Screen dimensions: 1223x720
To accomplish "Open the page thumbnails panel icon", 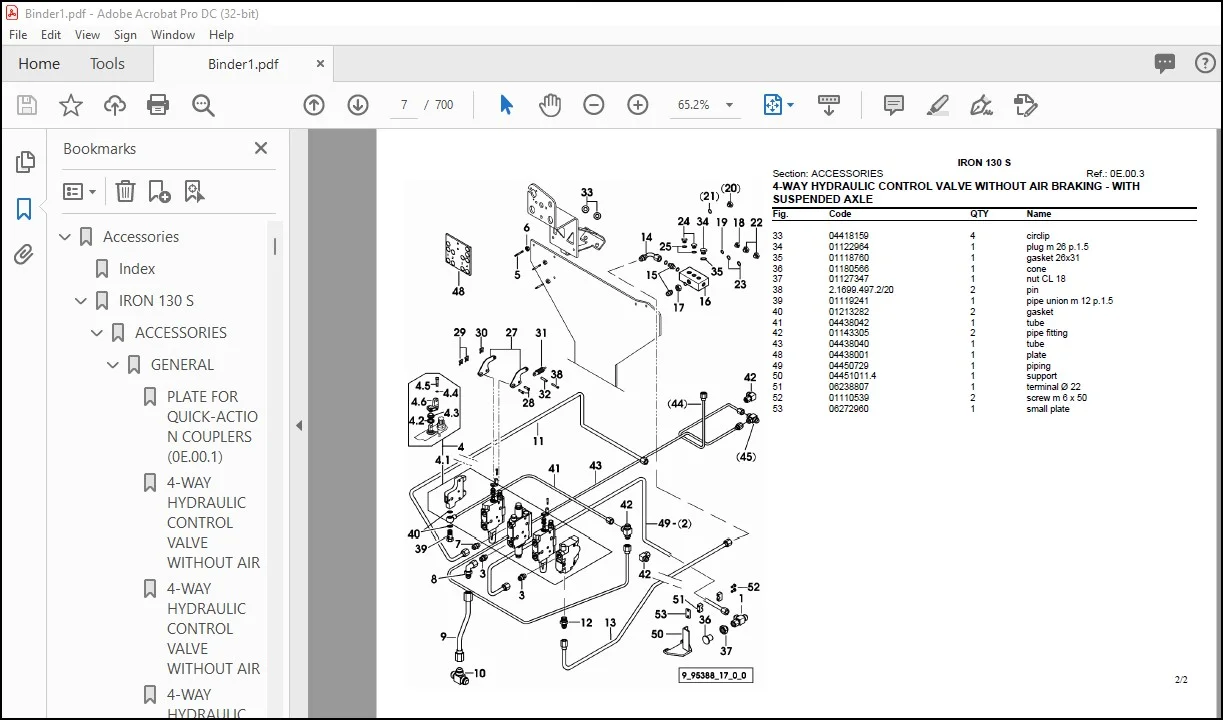I will (x=25, y=162).
